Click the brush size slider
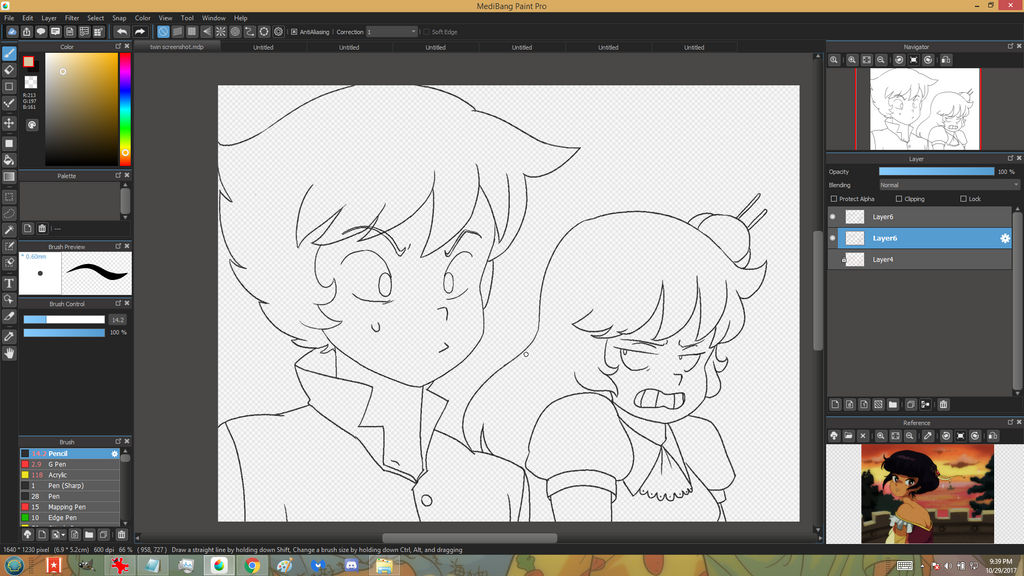 64,319
